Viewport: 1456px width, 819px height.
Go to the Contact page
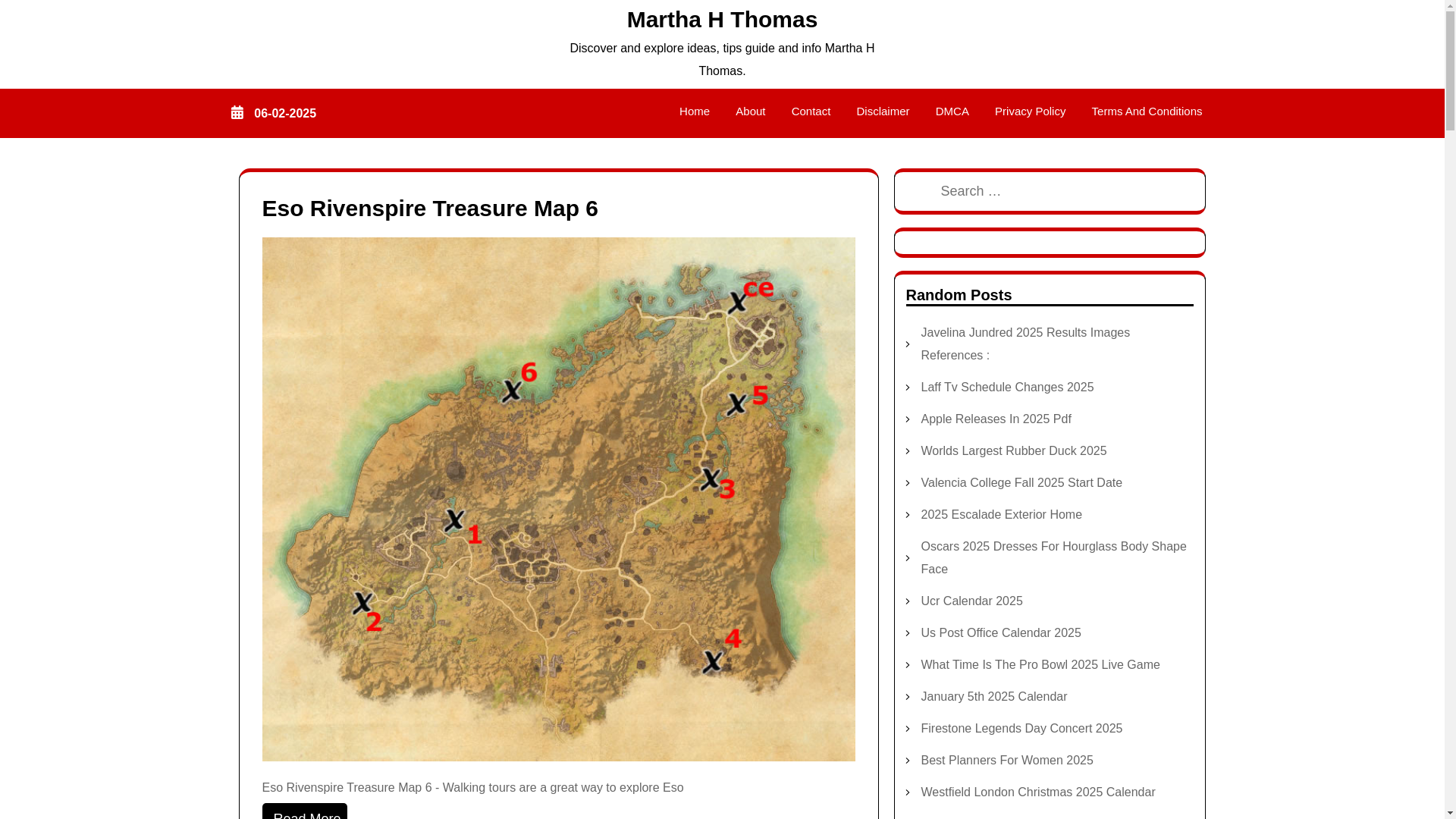click(811, 111)
